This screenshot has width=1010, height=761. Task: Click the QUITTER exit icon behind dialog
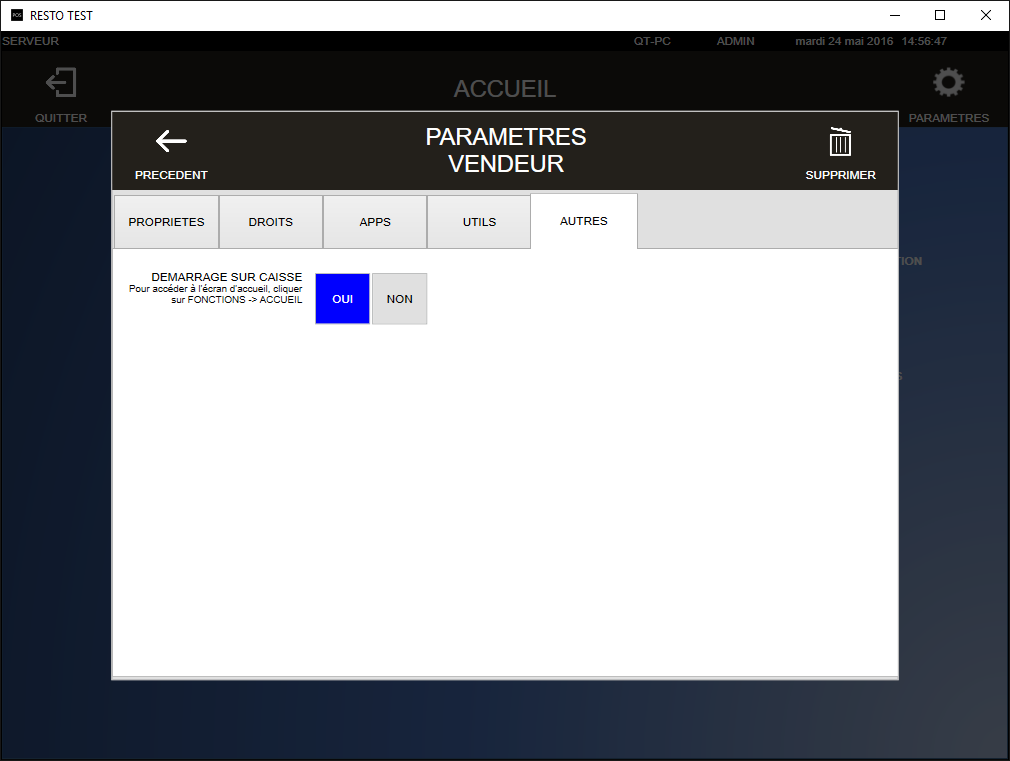(61, 82)
